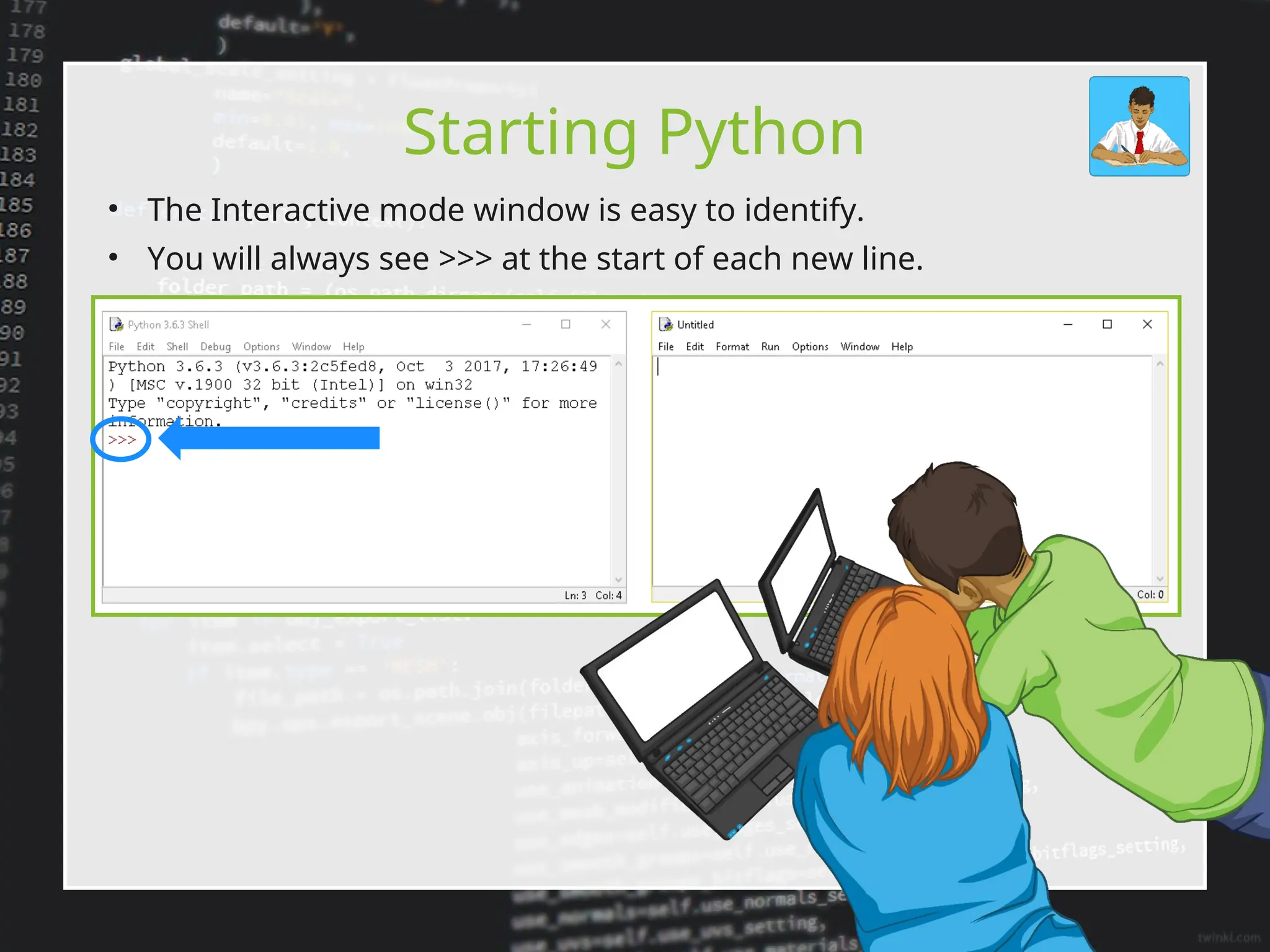This screenshot has height=952, width=1270.
Task: Click scroll up arrow in Untitled editor
Action: 1160,364
